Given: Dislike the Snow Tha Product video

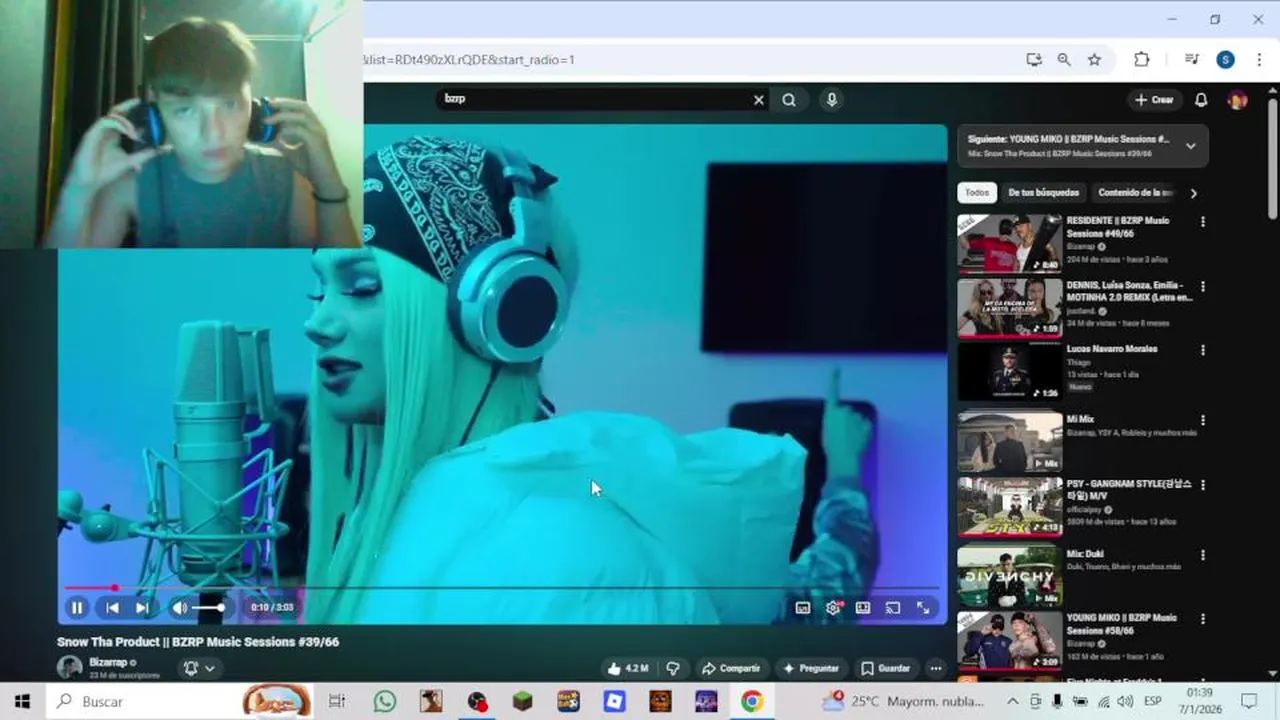Looking at the screenshot, I should pos(673,668).
